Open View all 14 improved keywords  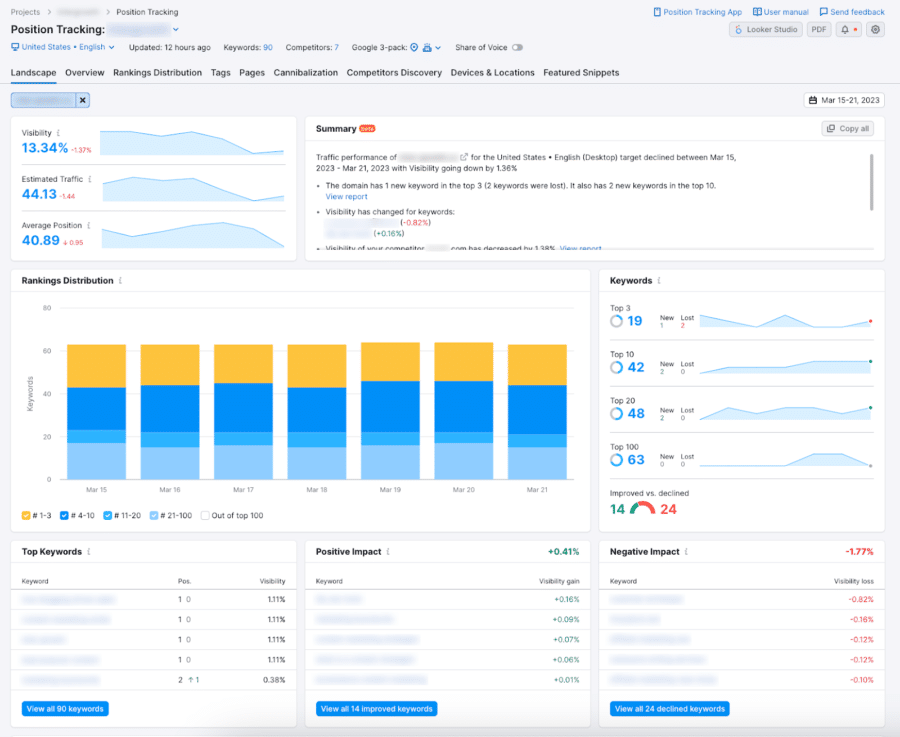tap(377, 709)
